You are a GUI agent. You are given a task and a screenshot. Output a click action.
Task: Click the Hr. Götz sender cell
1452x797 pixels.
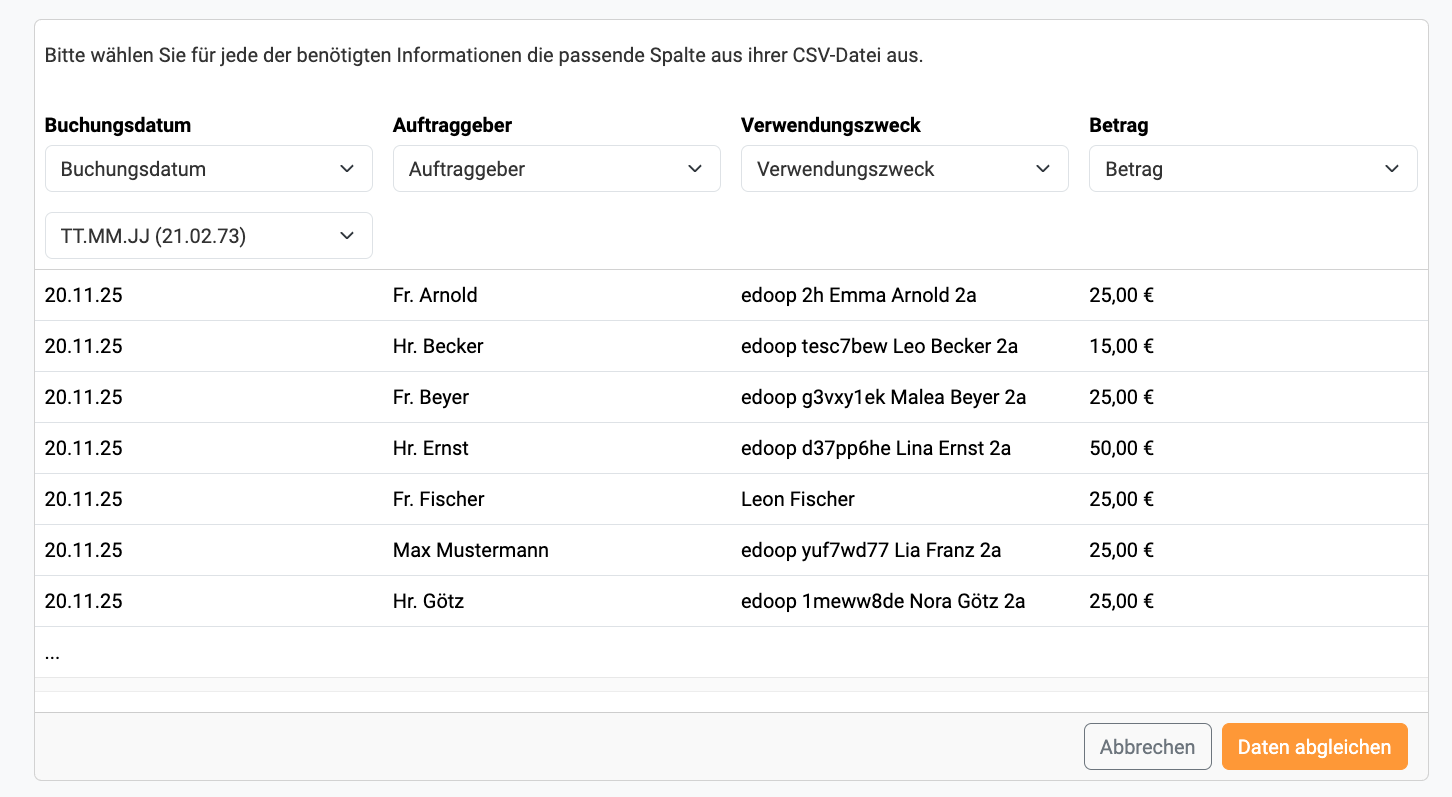pyautogui.click(x=428, y=601)
